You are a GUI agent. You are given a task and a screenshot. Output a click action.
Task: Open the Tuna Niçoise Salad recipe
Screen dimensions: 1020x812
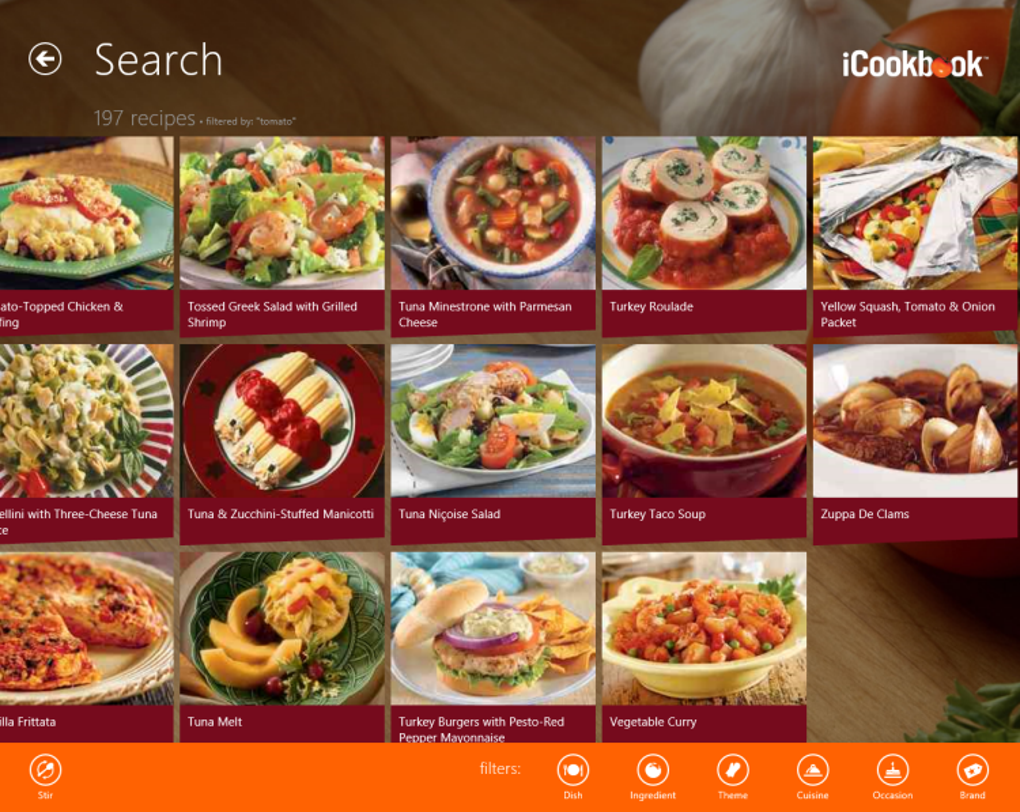pos(493,444)
